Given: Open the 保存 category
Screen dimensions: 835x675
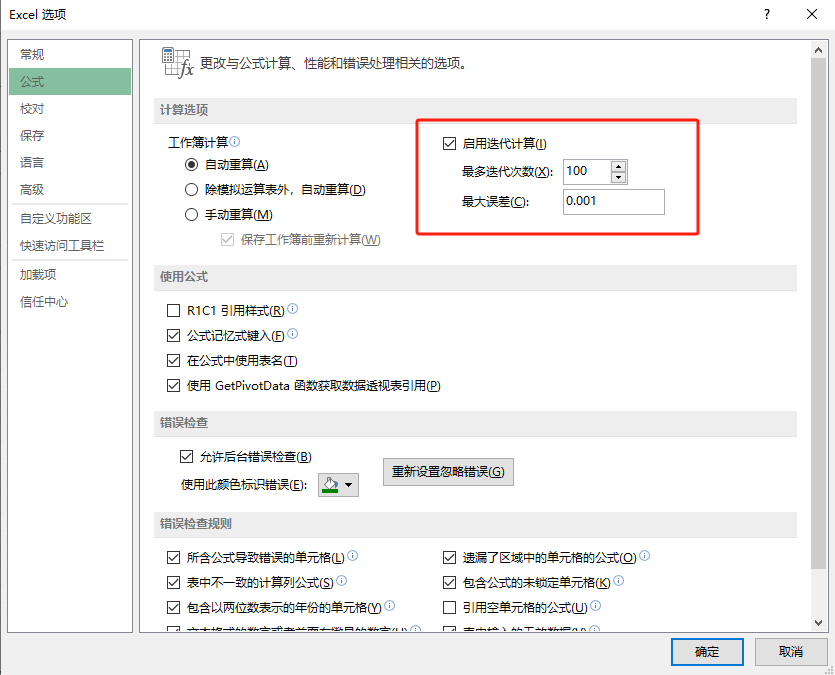Looking at the screenshot, I should (70, 135).
